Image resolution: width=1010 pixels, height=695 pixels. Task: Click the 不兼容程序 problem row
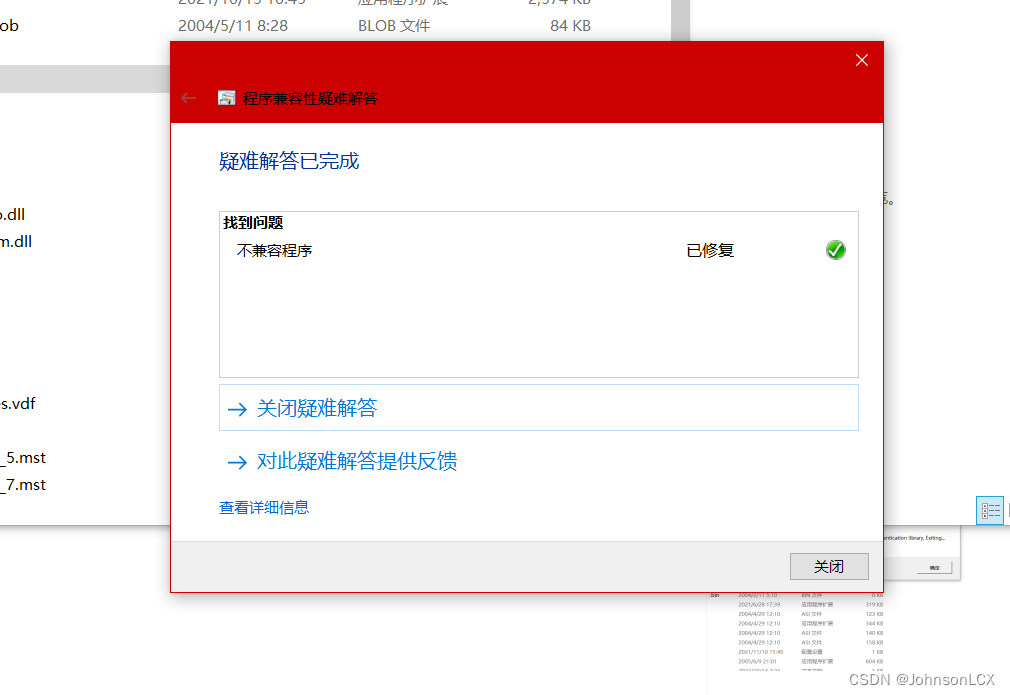tap(538, 250)
